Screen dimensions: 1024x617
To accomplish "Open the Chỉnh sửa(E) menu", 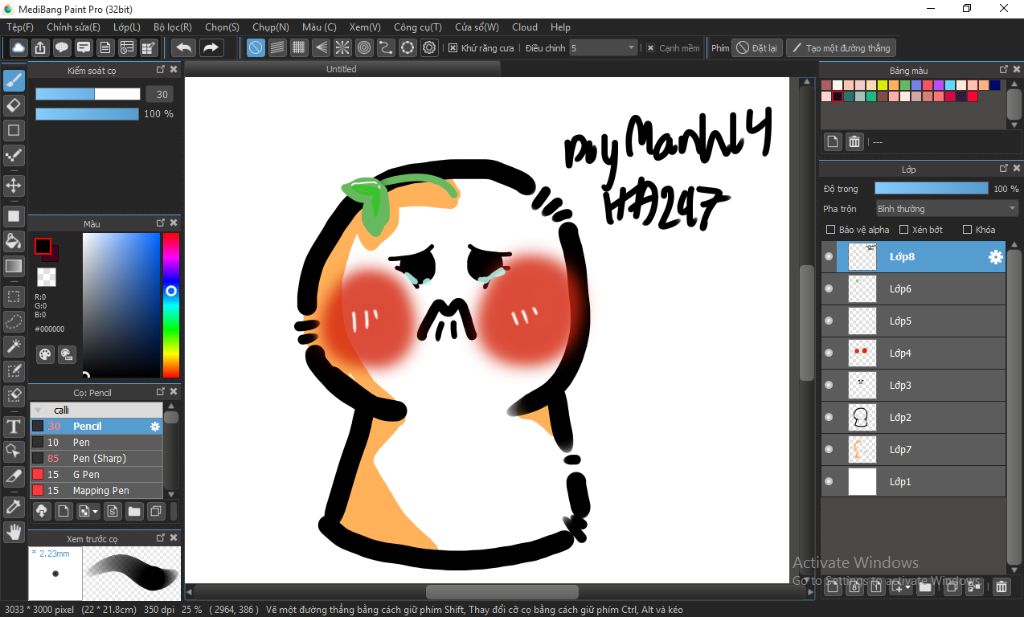I will coord(73,27).
